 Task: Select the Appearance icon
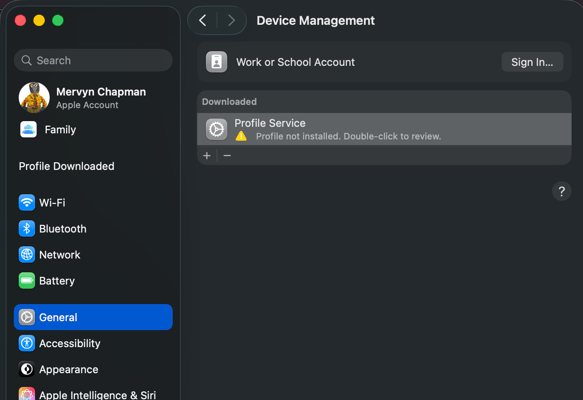(27, 369)
